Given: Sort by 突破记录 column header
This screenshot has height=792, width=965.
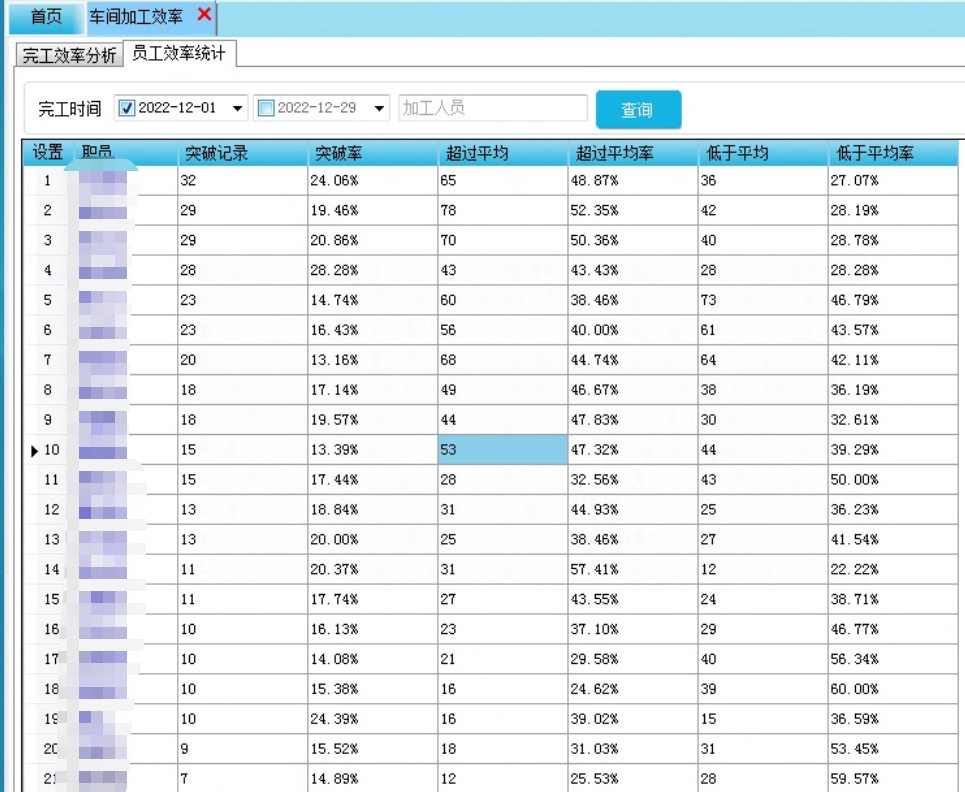Looking at the screenshot, I should (x=242, y=153).
